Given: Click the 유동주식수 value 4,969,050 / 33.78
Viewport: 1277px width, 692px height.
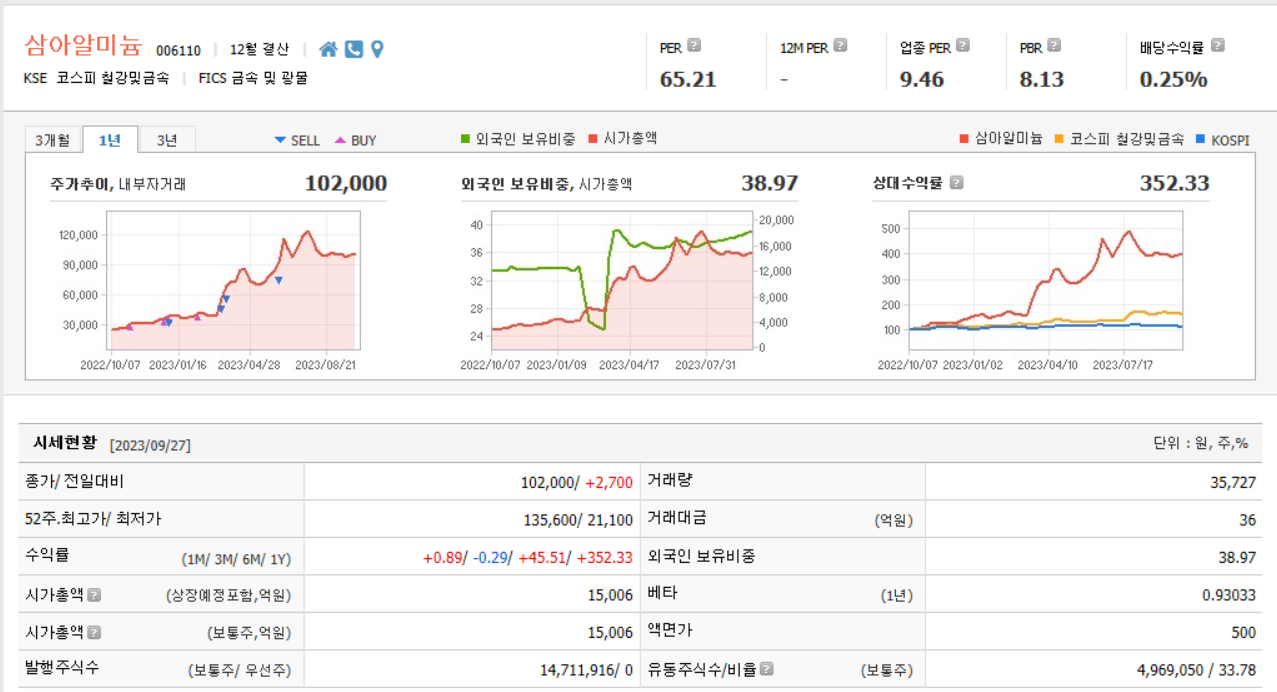Looking at the screenshot, I should pos(1196,669).
